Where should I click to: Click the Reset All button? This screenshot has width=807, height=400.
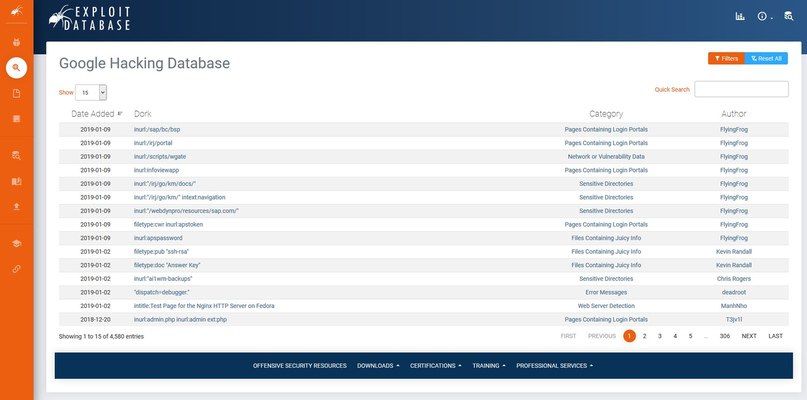[x=766, y=59]
